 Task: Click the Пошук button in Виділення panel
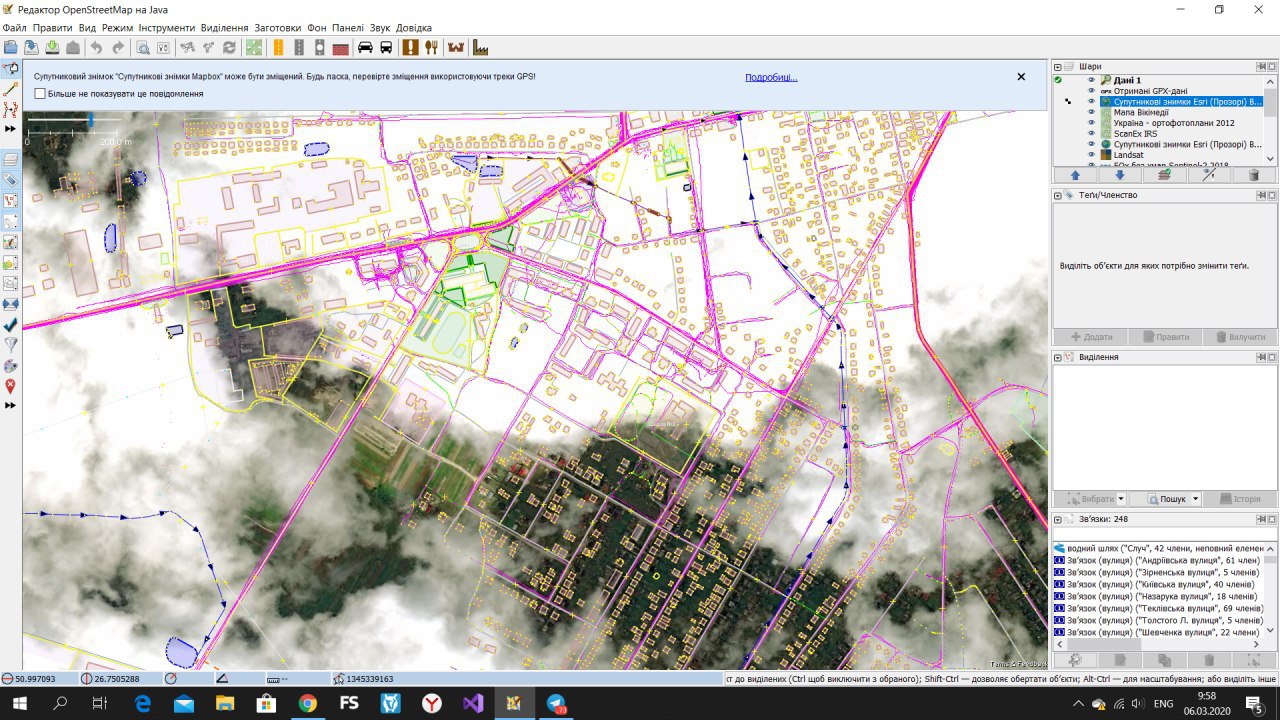point(1164,498)
